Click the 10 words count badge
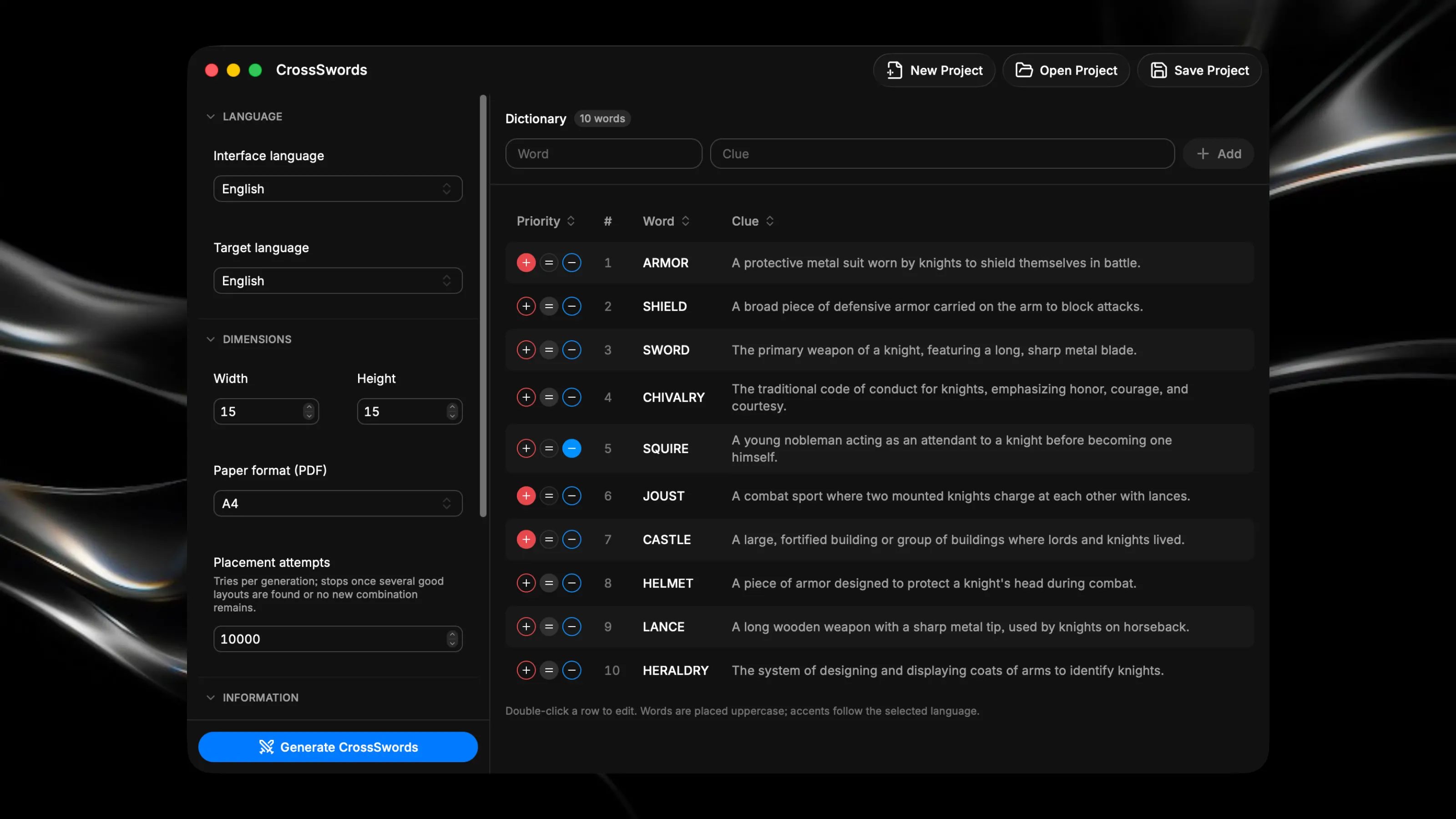1456x819 pixels. point(602,119)
